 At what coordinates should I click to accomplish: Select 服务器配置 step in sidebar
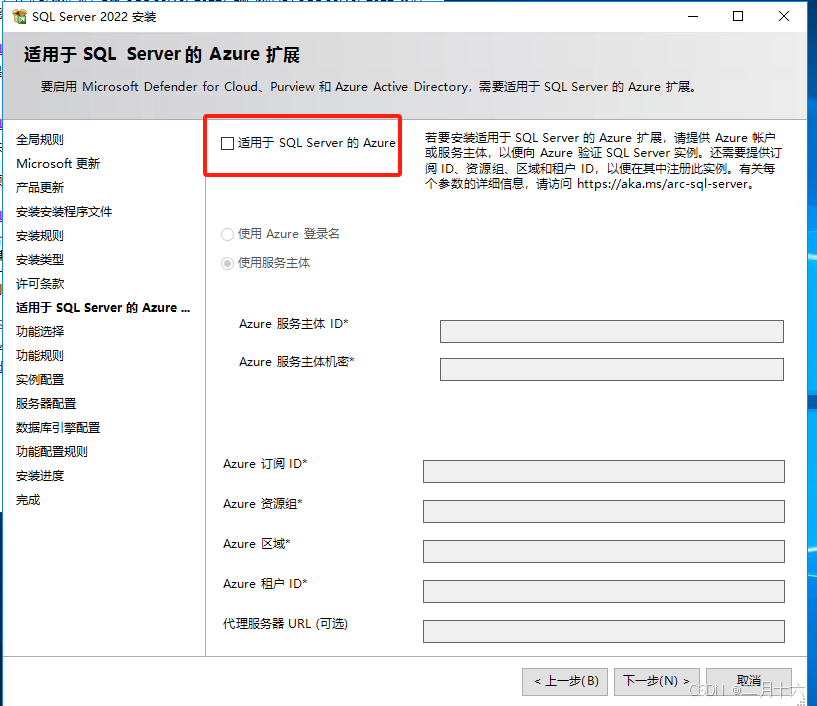(x=46, y=403)
